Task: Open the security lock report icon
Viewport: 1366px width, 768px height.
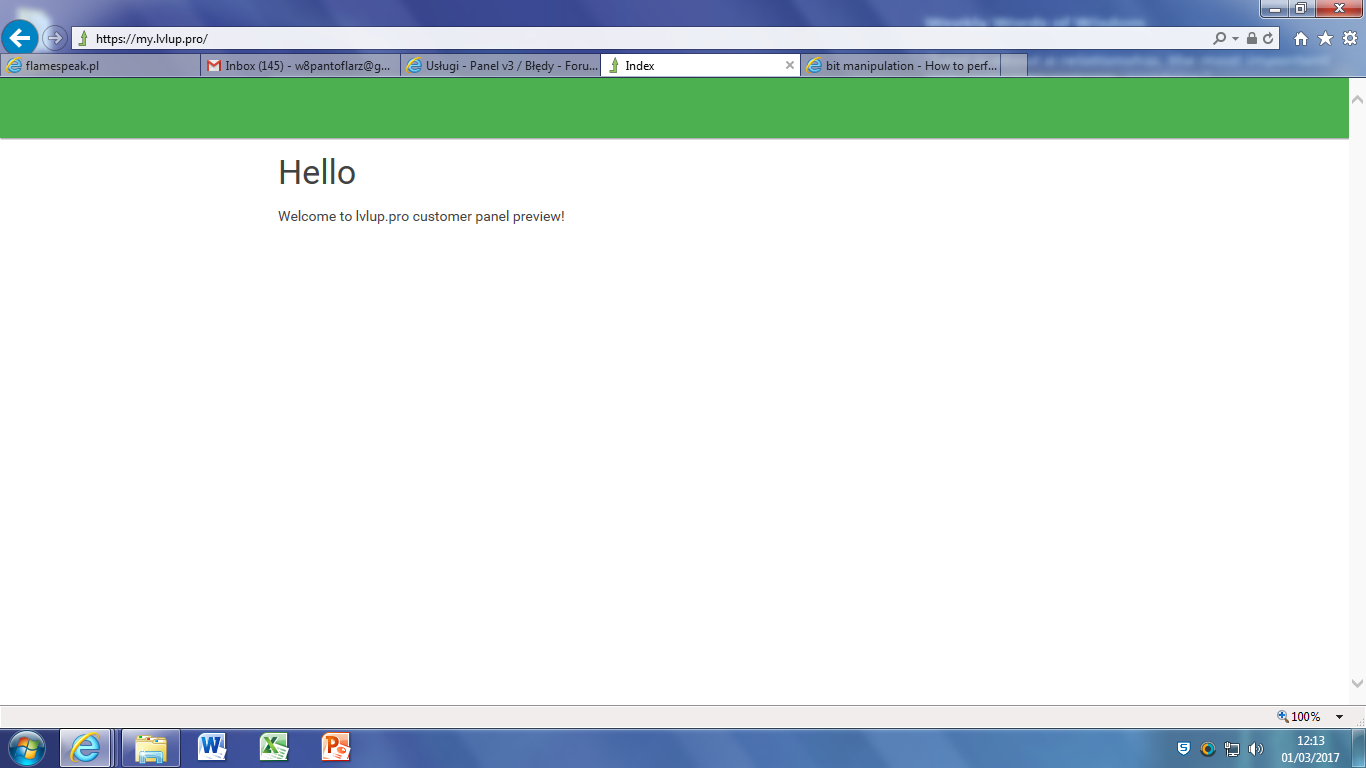Action: click(1252, 39)
